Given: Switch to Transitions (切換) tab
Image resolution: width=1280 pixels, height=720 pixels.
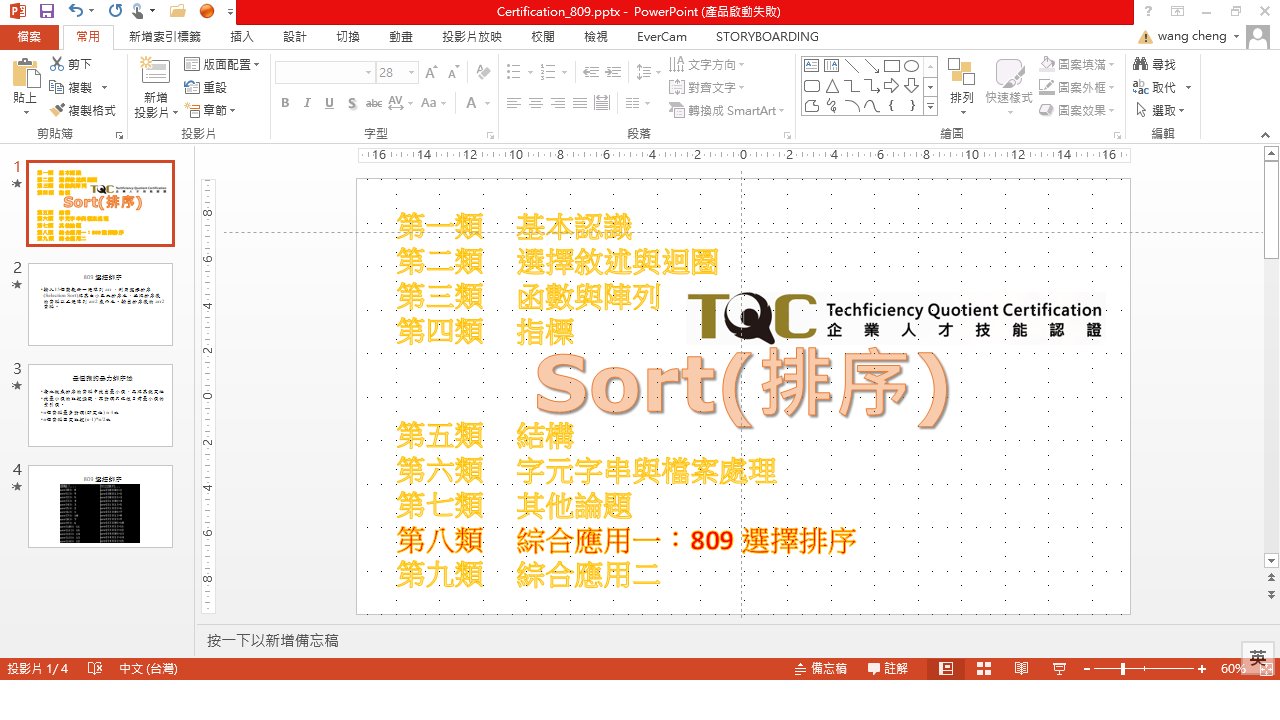Looking at the screenshot, I should tap(348, 36).
